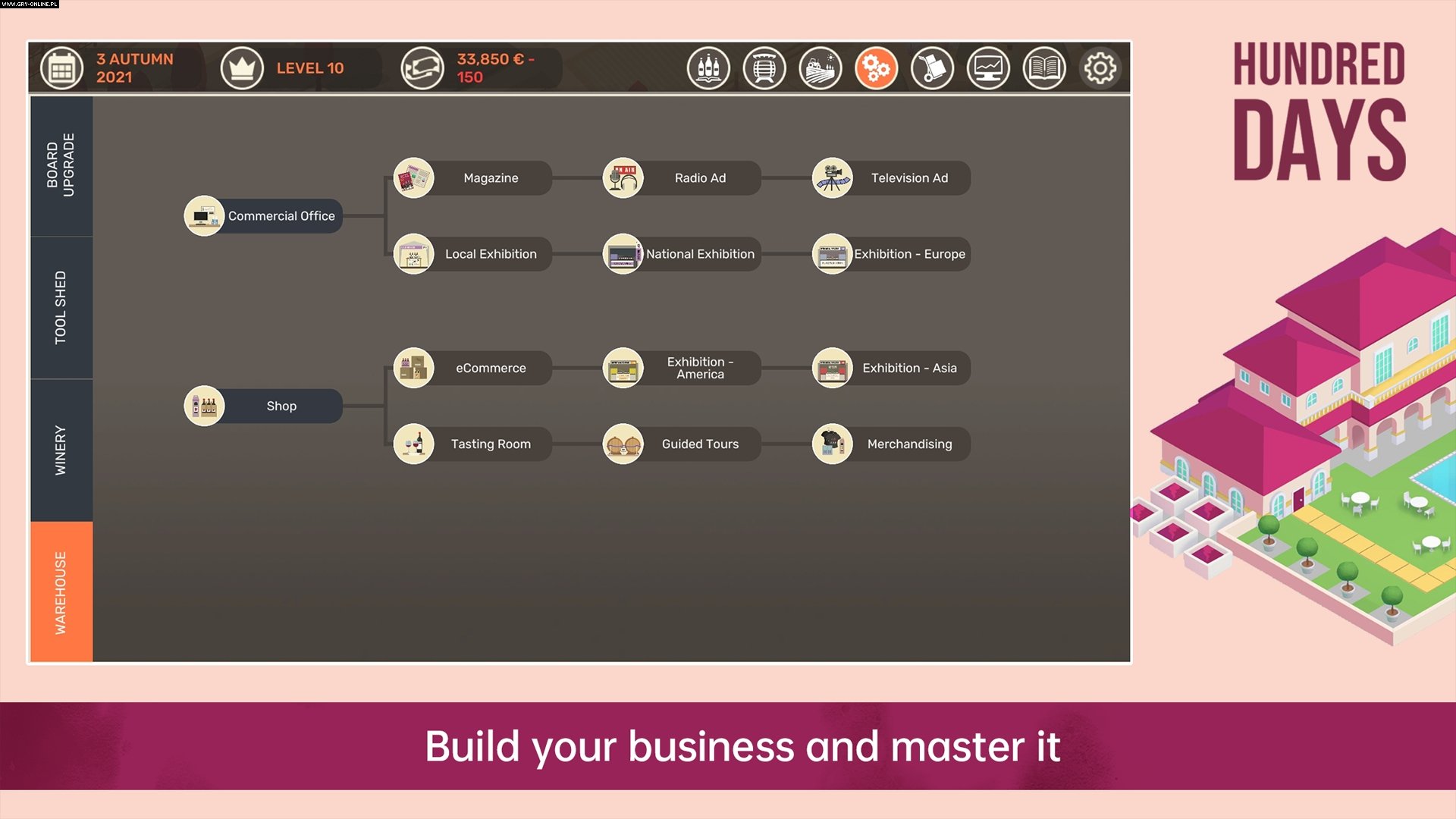1456x819 pixels.
Task: Open logistics via the hand truck icon
Action: pyautogui.click(x=933, y=67)
